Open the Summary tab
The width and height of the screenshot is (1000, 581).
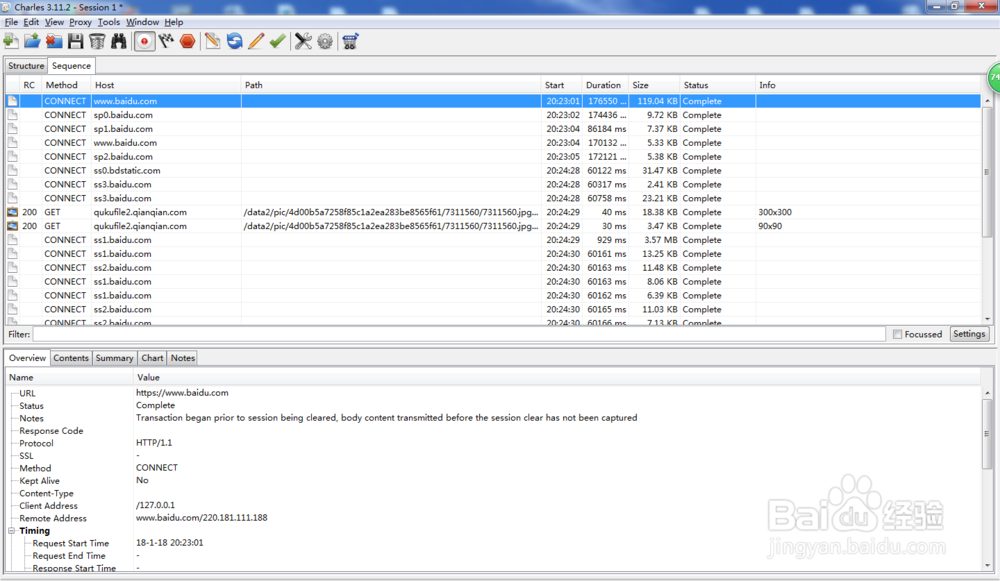pos(114,358)
